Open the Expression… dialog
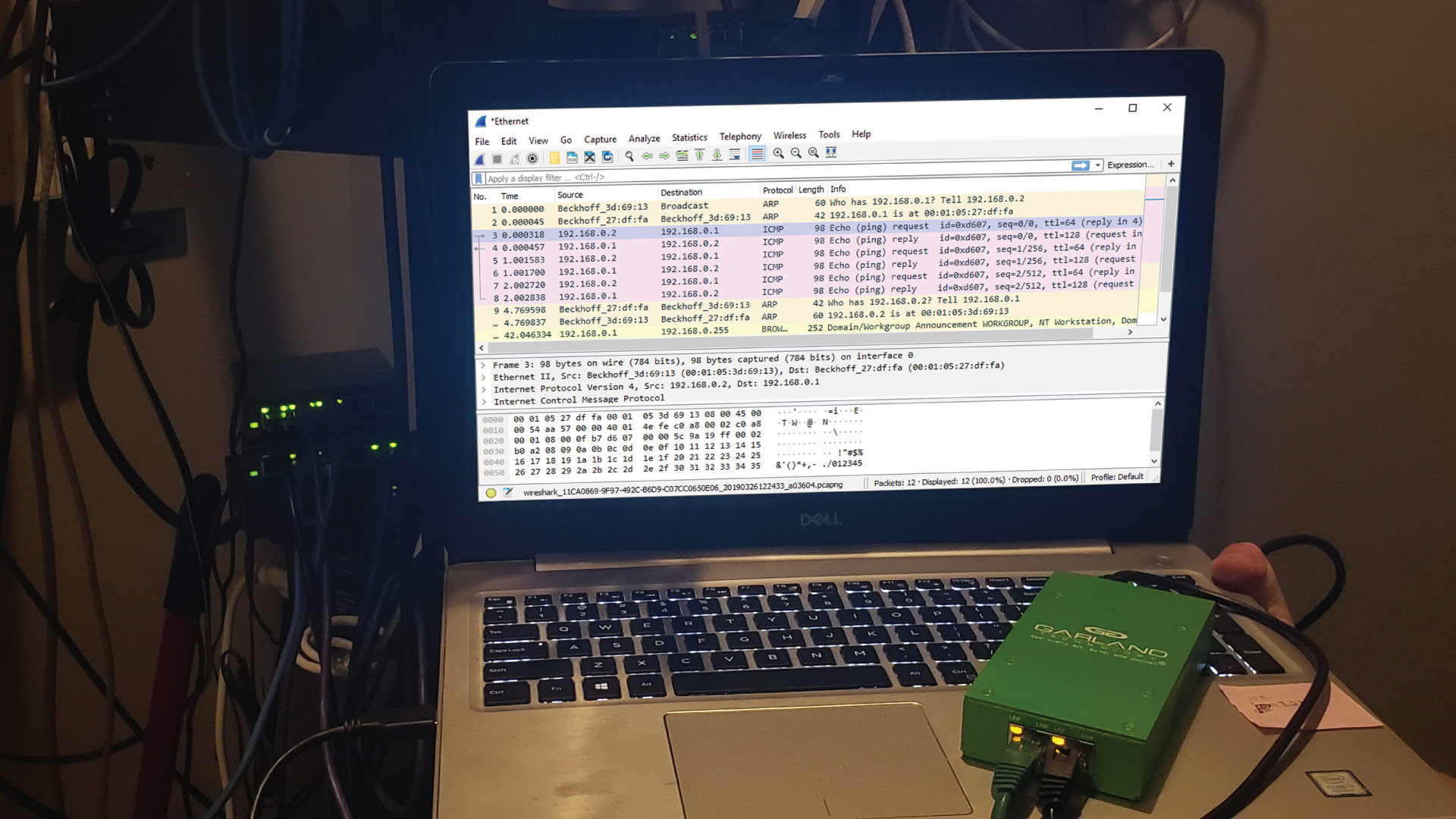Viewport: 1456px width, 819px height. pyautogui.click(x=1130, y=165)
